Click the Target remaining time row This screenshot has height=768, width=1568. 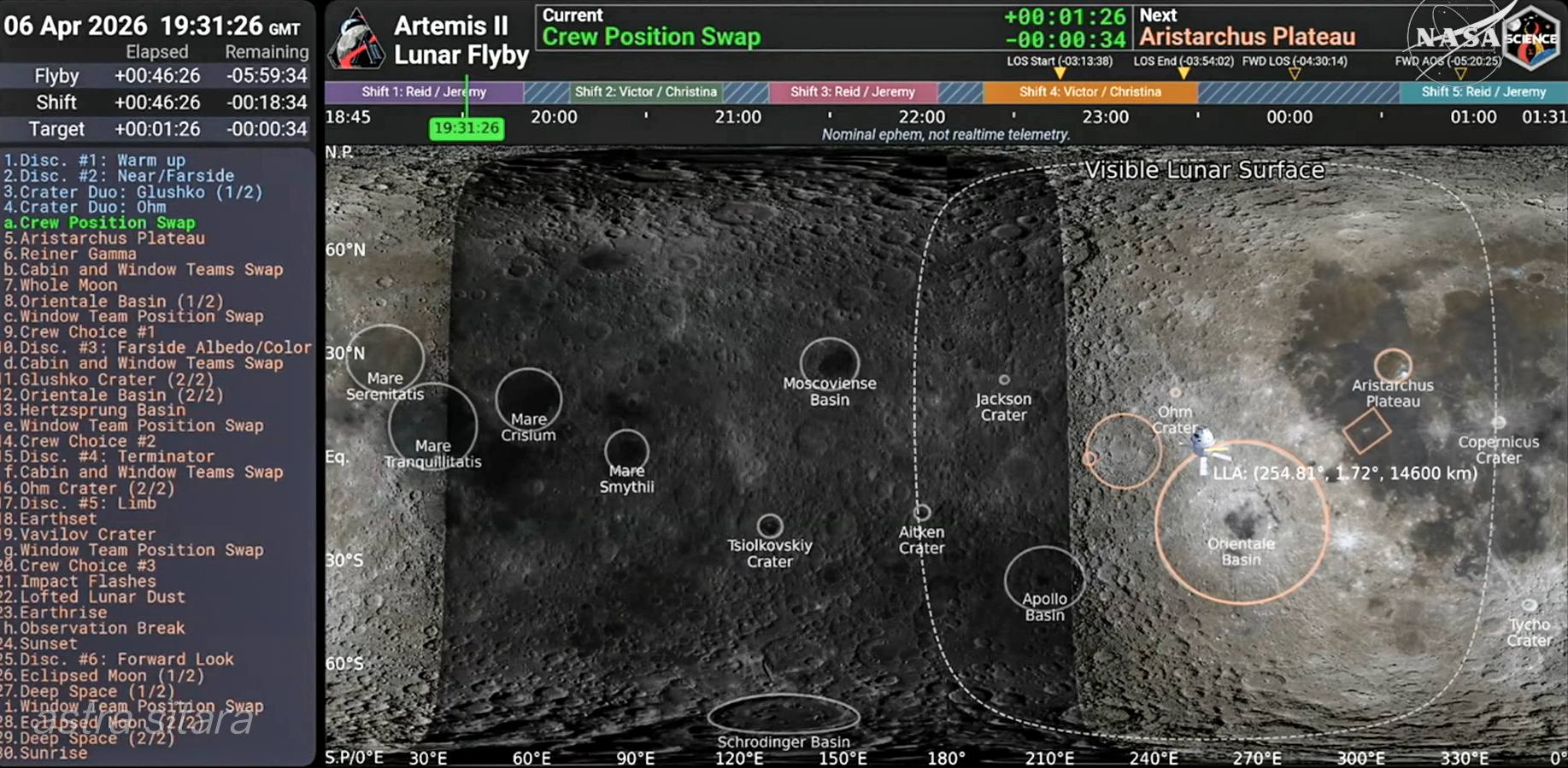(156, 129)
